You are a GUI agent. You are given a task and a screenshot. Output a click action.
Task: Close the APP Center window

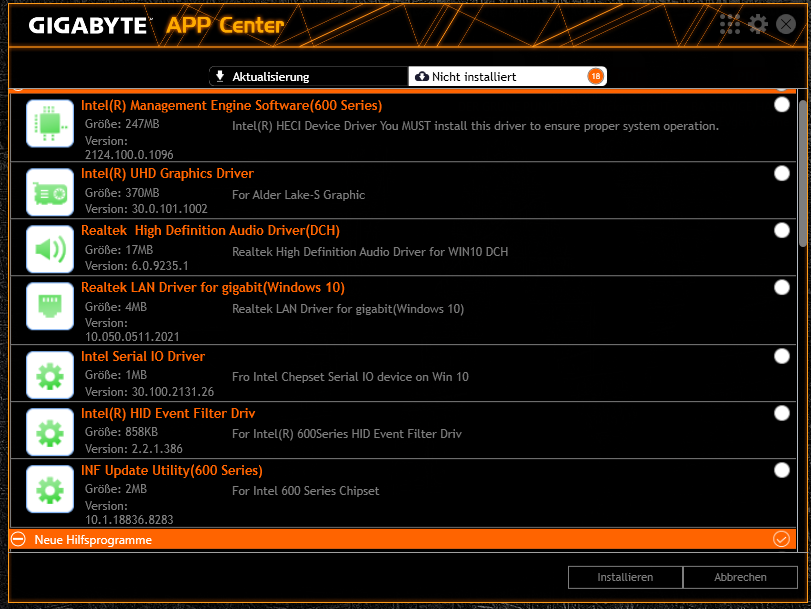pos(786,24)
